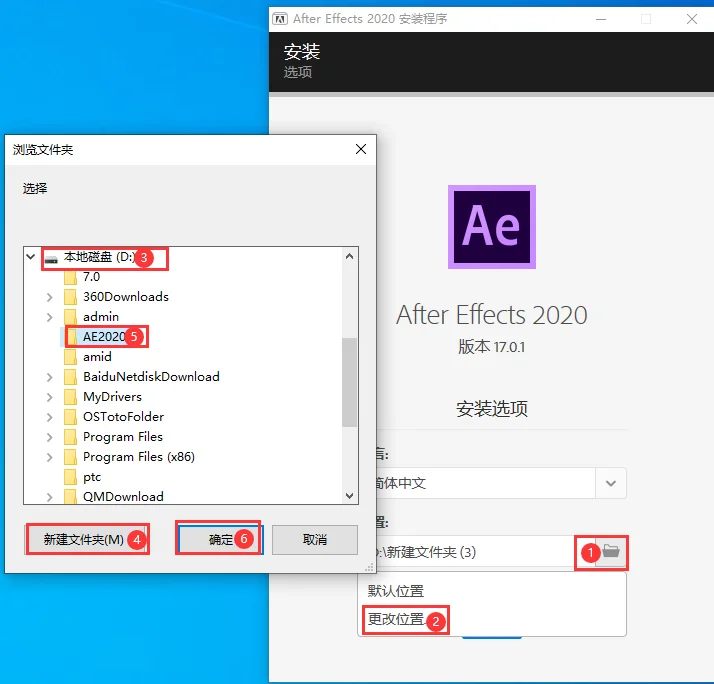This screenshot has width=714, height=684.
Task: Click the folder tree scrollbar thumb
Action: click(x=349, y=382)
